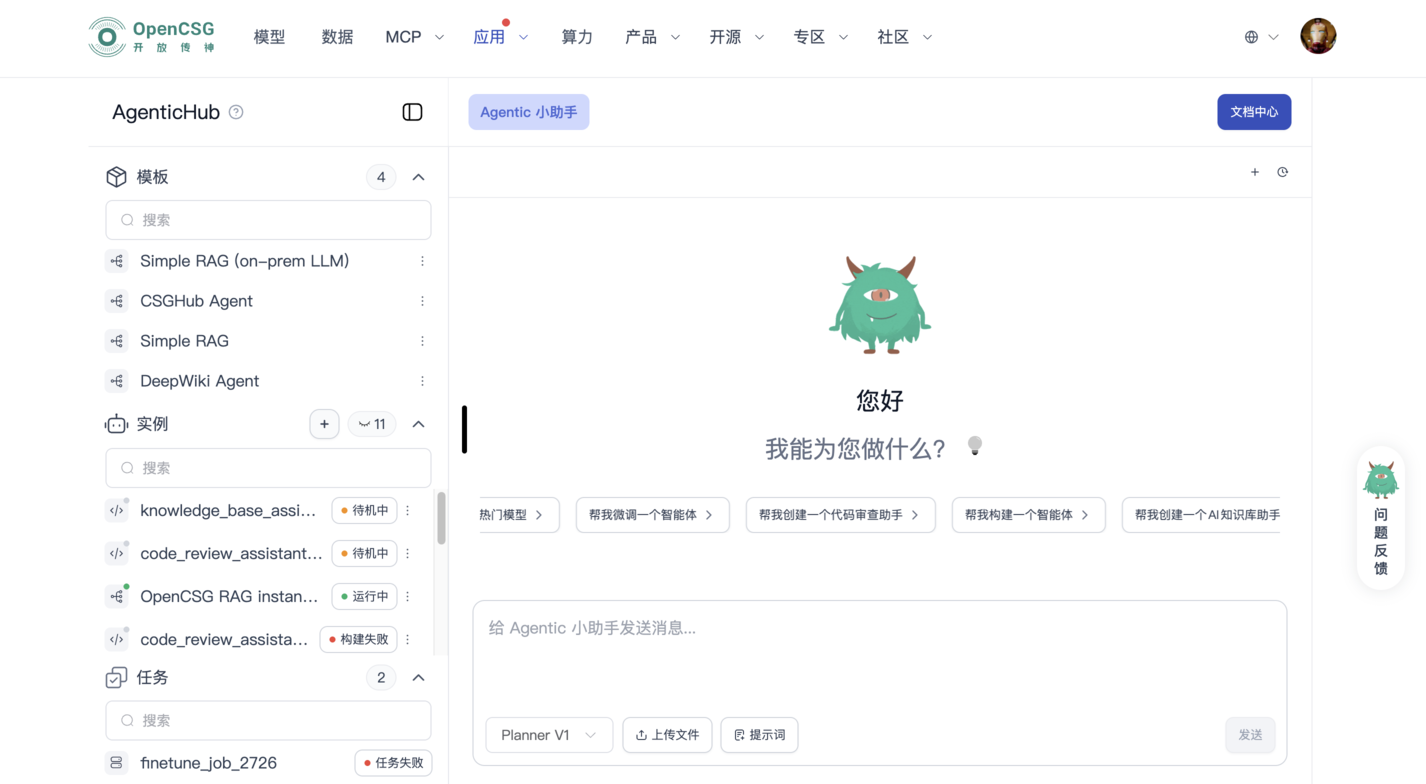Click the user avatar picture
Image resolution: width=1426 pixels, height=784 pixels.
tap(1317, 37)
